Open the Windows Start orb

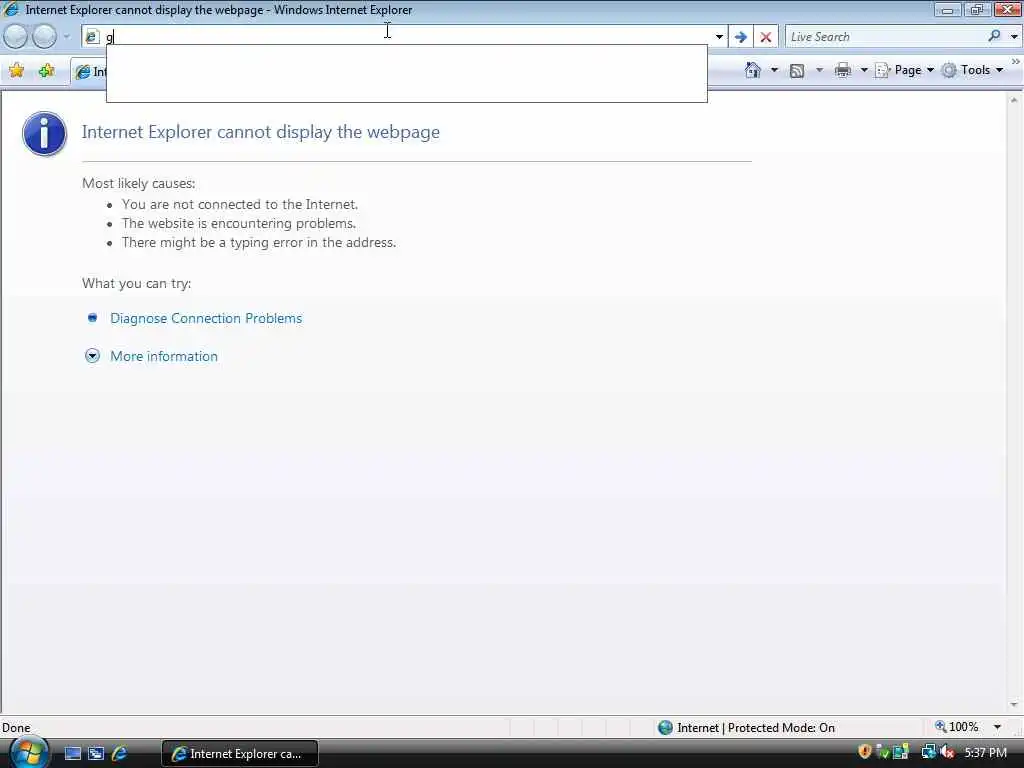pyautogui.click(x=29, y=752)
